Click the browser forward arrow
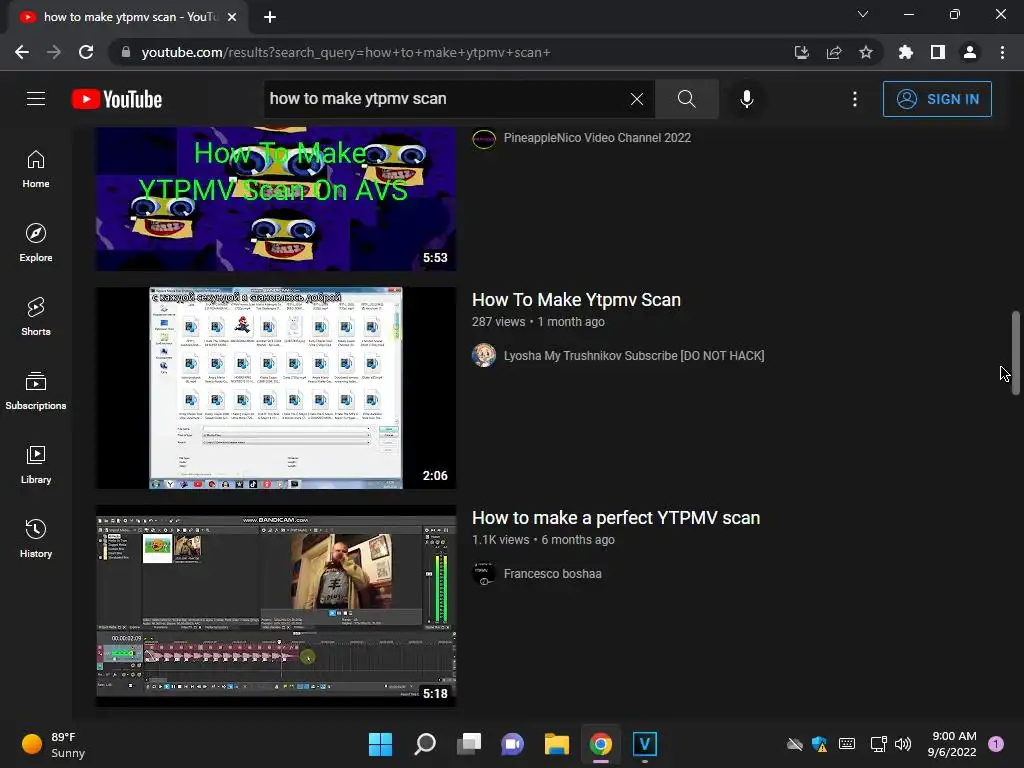The width and height of the screenshot is (1024, 768). pyautogui.click(x=54, y=52)
